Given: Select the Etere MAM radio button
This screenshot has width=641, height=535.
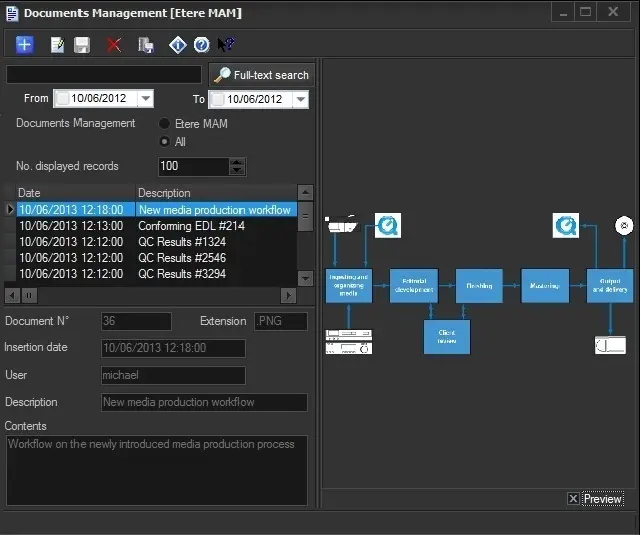Looking at the screenshot, I should (164, 124).
